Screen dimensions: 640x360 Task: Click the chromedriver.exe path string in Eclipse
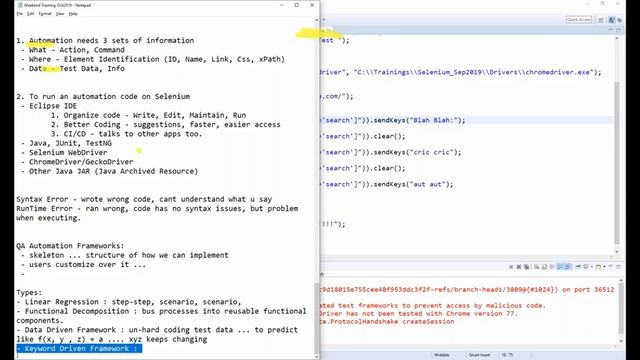[x=473, y=72]
